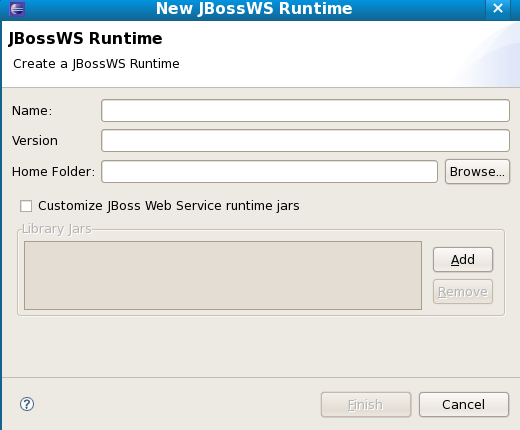
Task: Focus the Version input field
Action: tap(305, 141)
